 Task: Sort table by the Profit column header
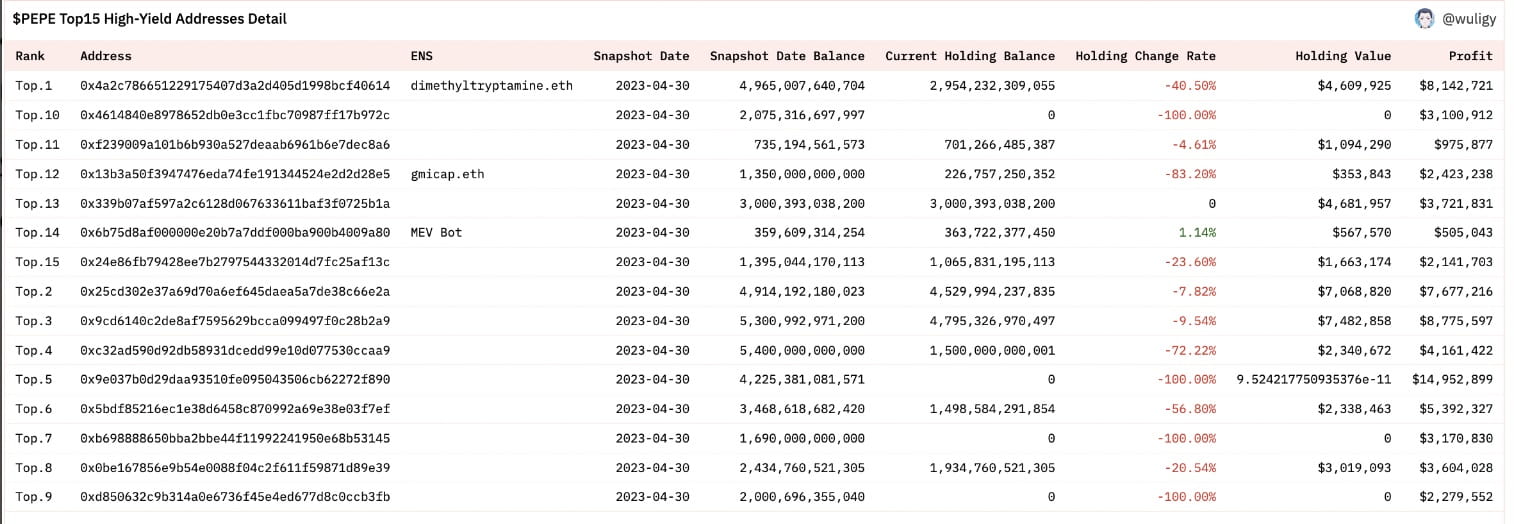(x=1470, y=56)
